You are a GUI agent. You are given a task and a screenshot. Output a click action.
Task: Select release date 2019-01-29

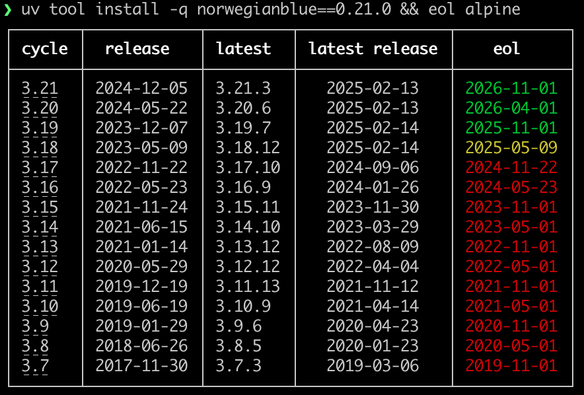(142, 326)
